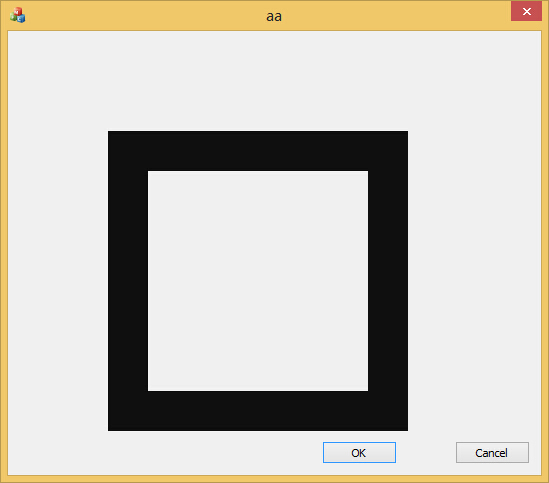The height and width of the screenshot is (483, 549).
Task: Dismiss dialog with the Cancel button
Action: [x=492, y=452]
